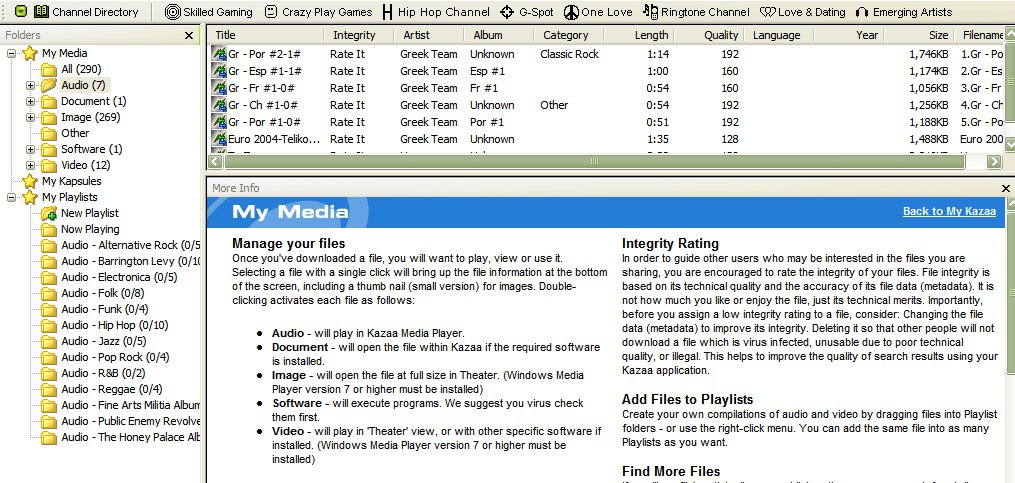Click the My Playlists star icon
Image resolution: width=1015 pixels, height=483 pixels.
(x=30, y=197)
